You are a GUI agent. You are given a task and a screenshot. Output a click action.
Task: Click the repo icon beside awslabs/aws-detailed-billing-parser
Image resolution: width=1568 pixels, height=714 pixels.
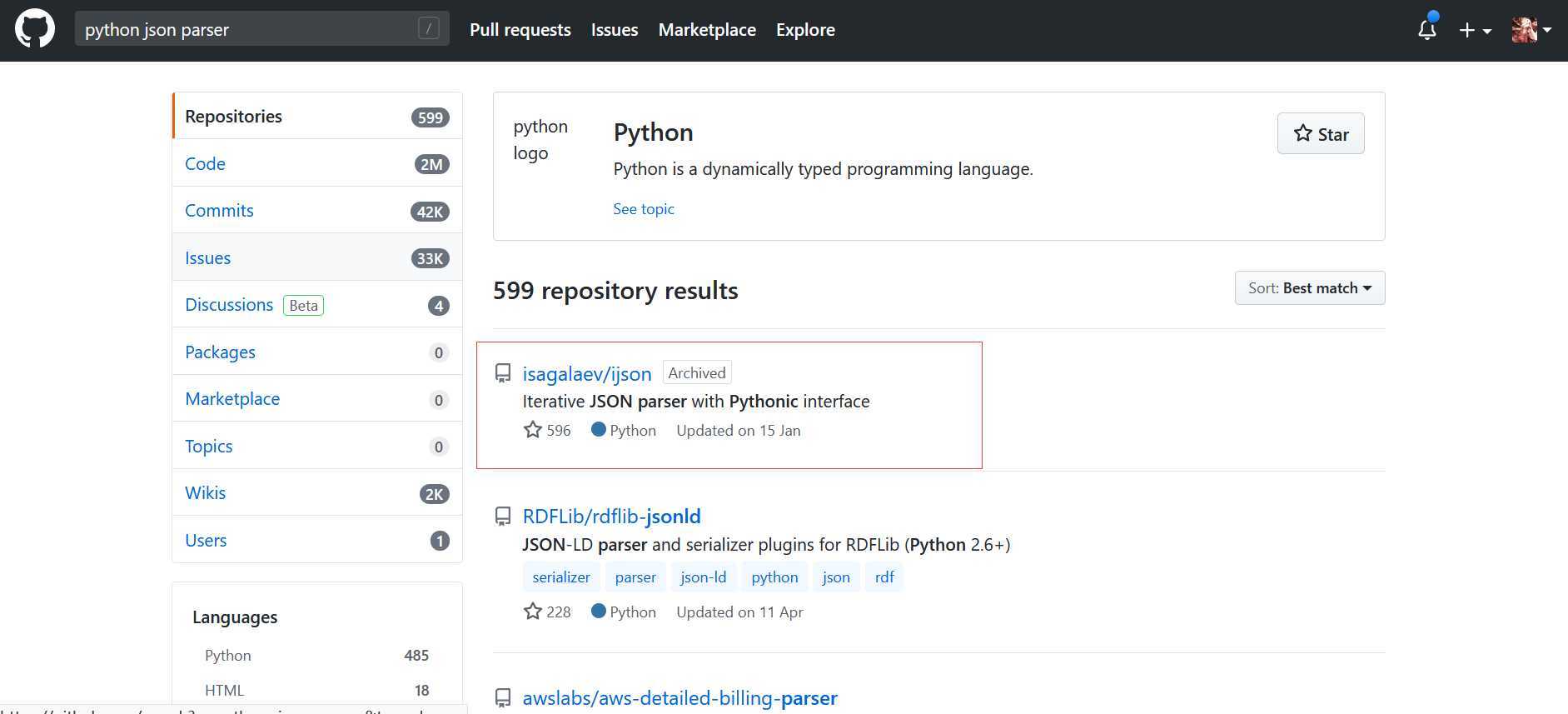coord(503,698)
